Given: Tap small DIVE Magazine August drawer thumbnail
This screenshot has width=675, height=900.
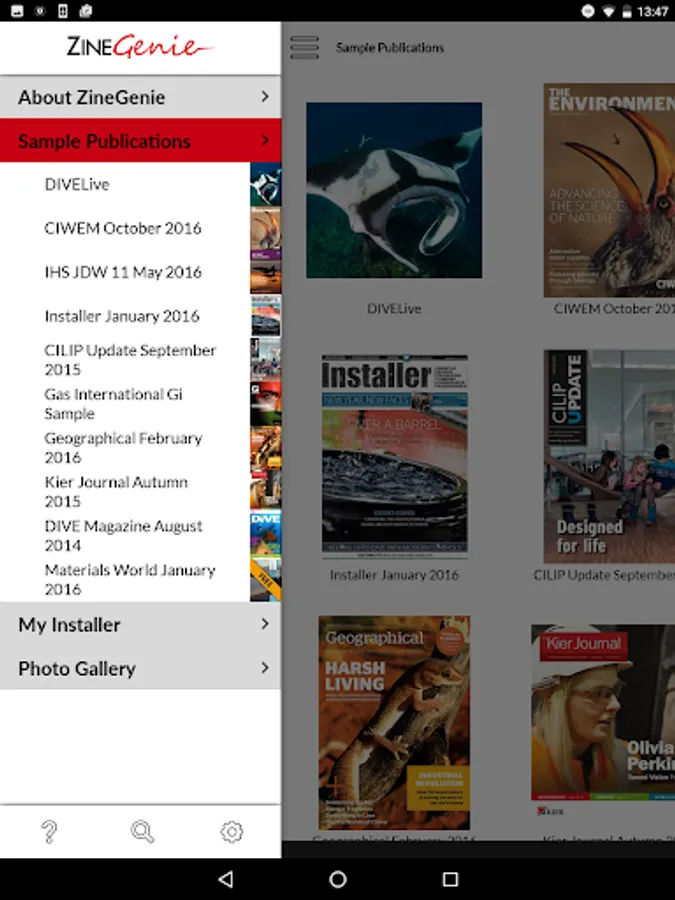Looking at the screenshot, I should [266, 536].
